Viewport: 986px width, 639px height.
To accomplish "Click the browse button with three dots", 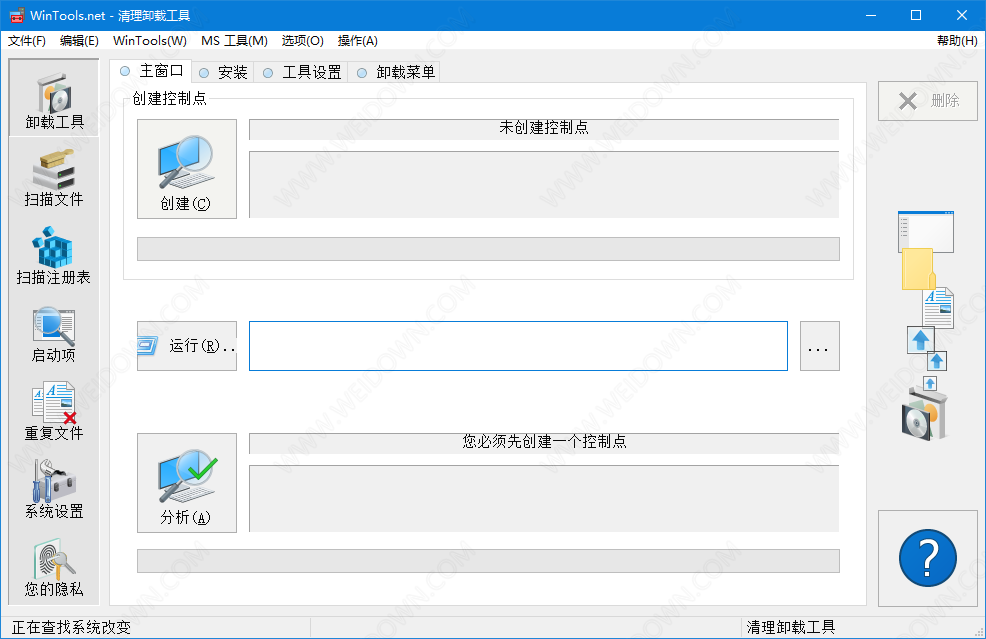I will coord(819,346).
